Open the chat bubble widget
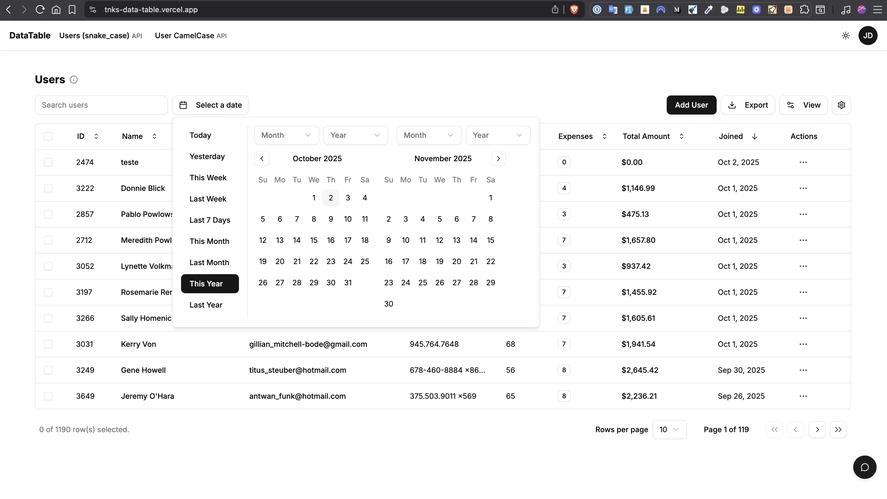The width and height of the screenshot is (887, 499). (864, 467)
